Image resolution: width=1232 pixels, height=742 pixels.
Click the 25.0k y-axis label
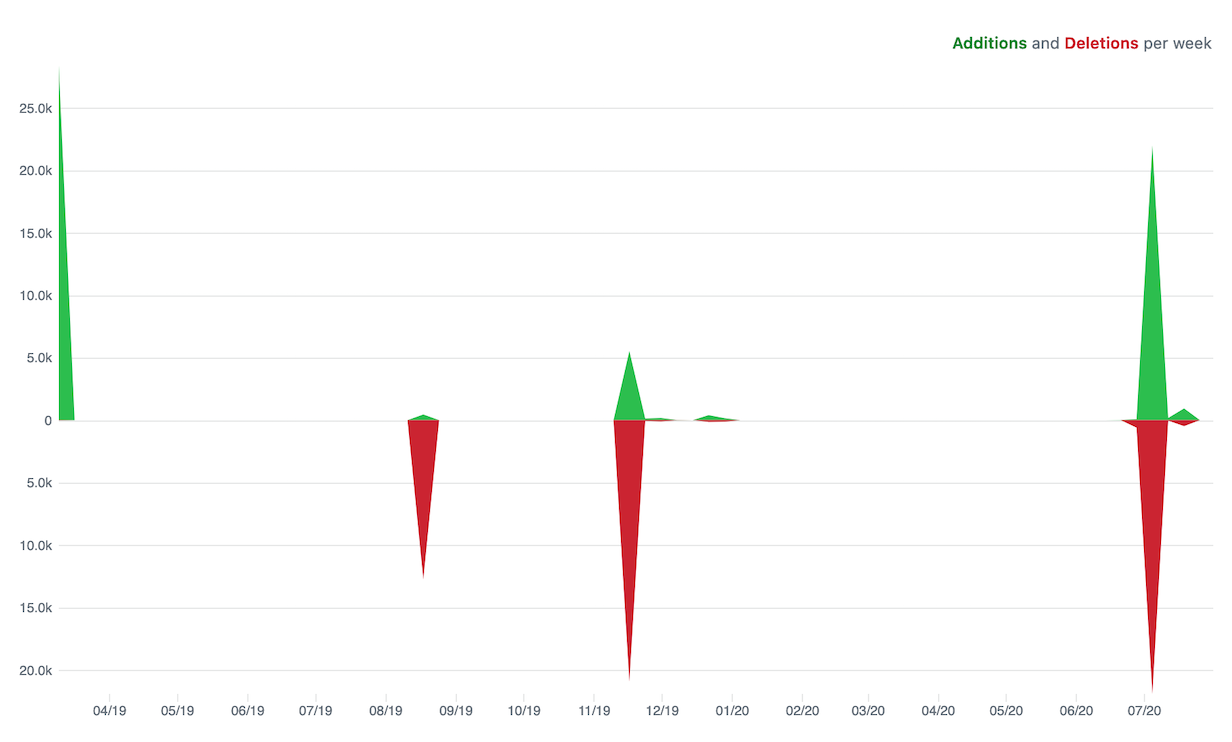(35, 108)
